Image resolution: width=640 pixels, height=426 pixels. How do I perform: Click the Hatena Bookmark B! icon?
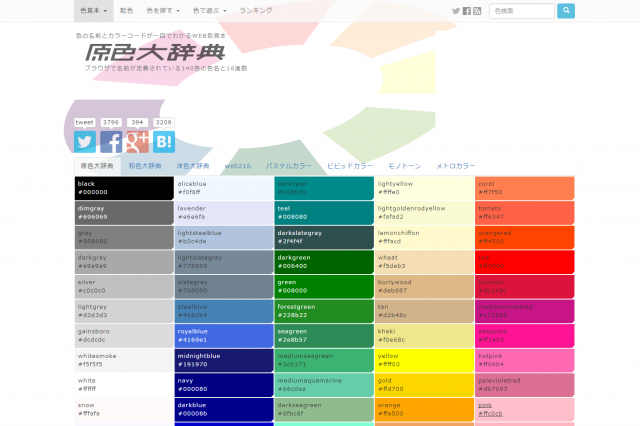point(163,142)
